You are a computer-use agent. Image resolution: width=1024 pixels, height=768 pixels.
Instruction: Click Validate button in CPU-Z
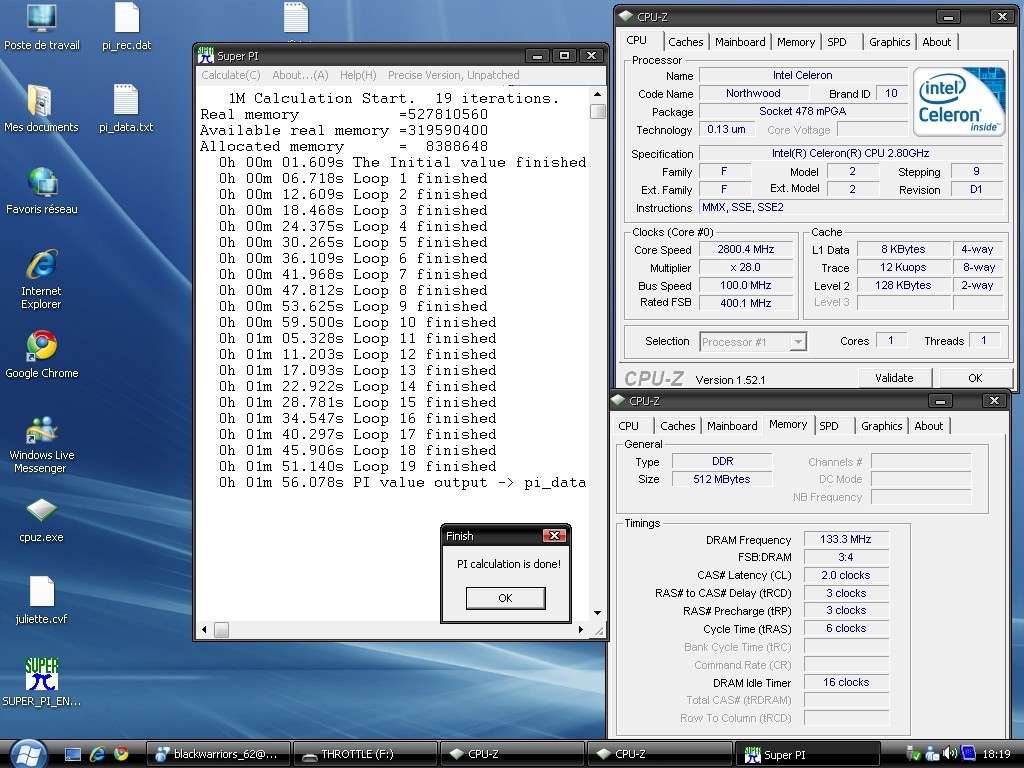(x=894, y=377)
